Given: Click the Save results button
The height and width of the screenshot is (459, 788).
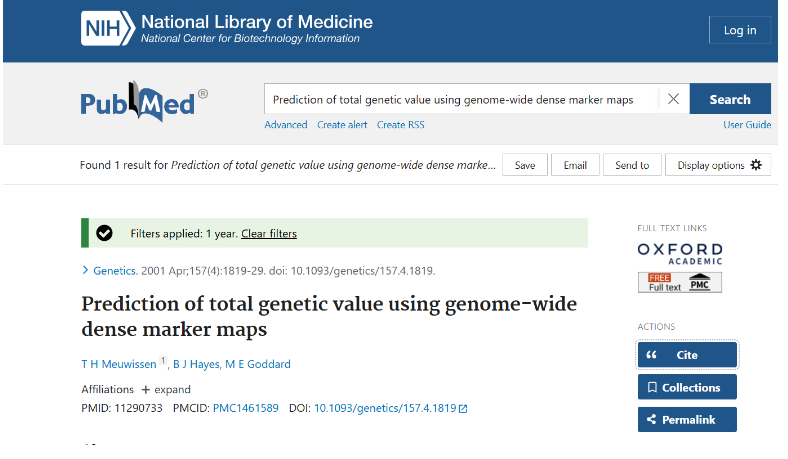Looking at the screenshot, I should pos(525,165).
